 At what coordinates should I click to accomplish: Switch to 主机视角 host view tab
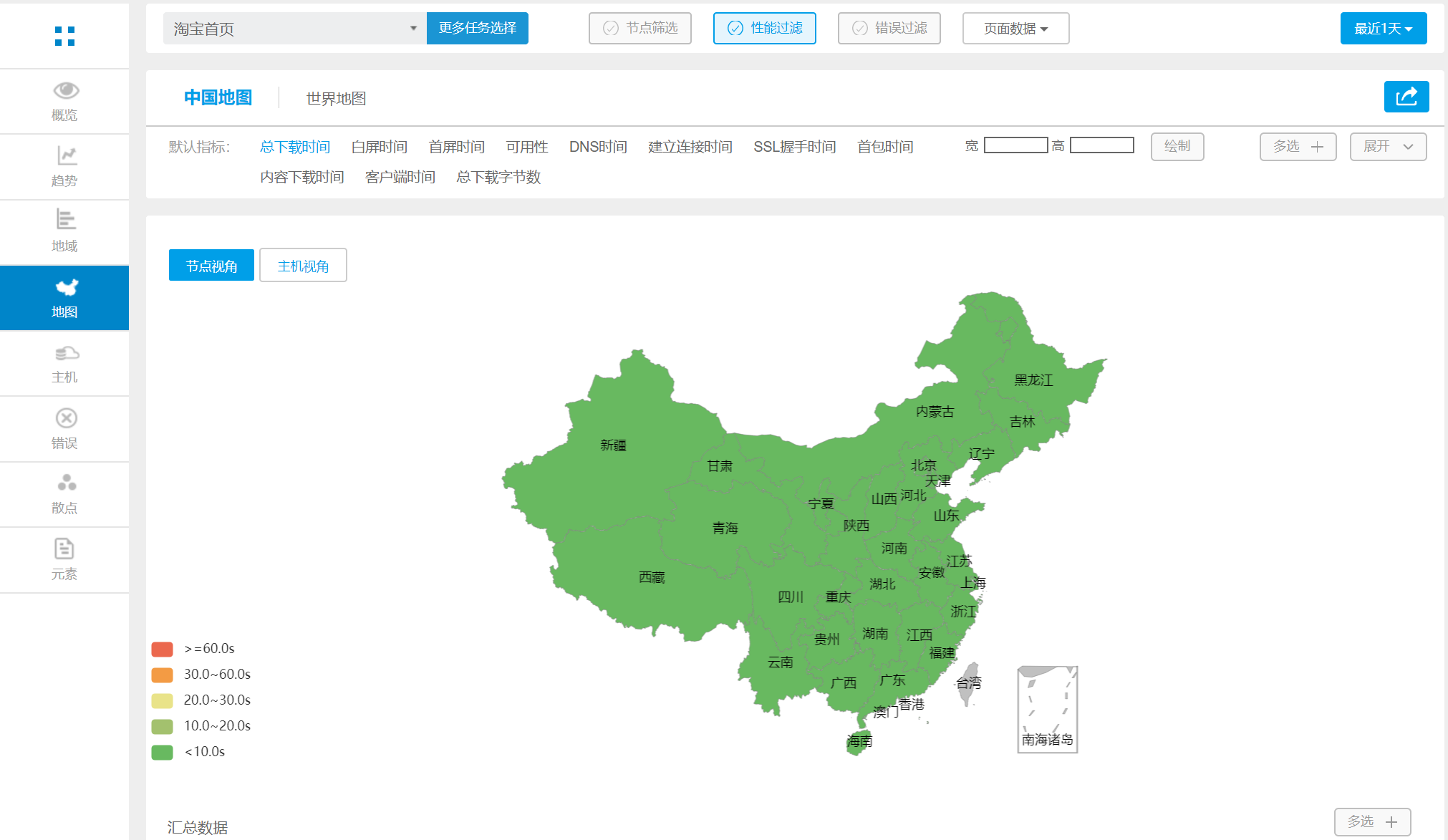(x=303, y=266)
